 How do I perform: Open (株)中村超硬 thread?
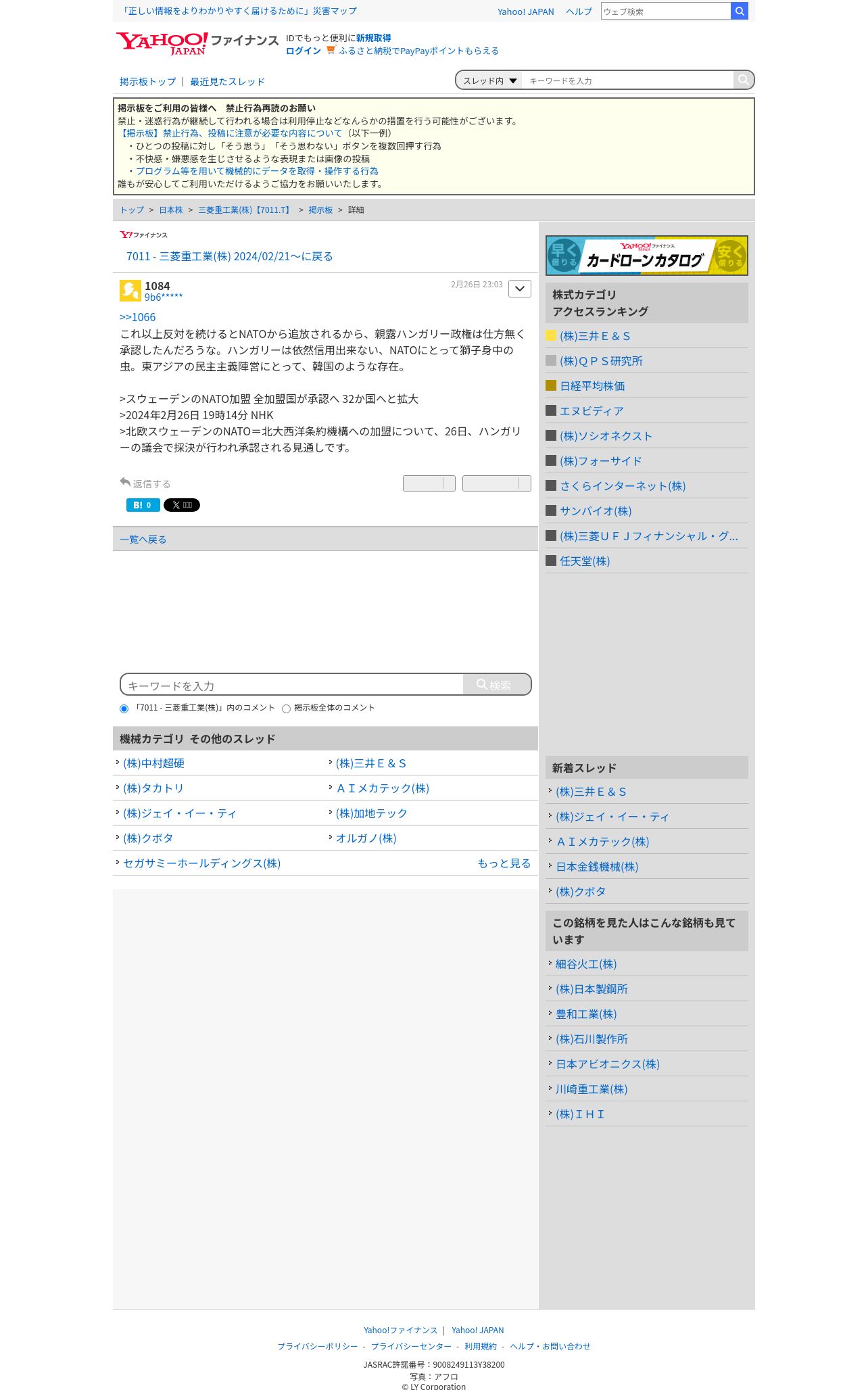point(153,763)
